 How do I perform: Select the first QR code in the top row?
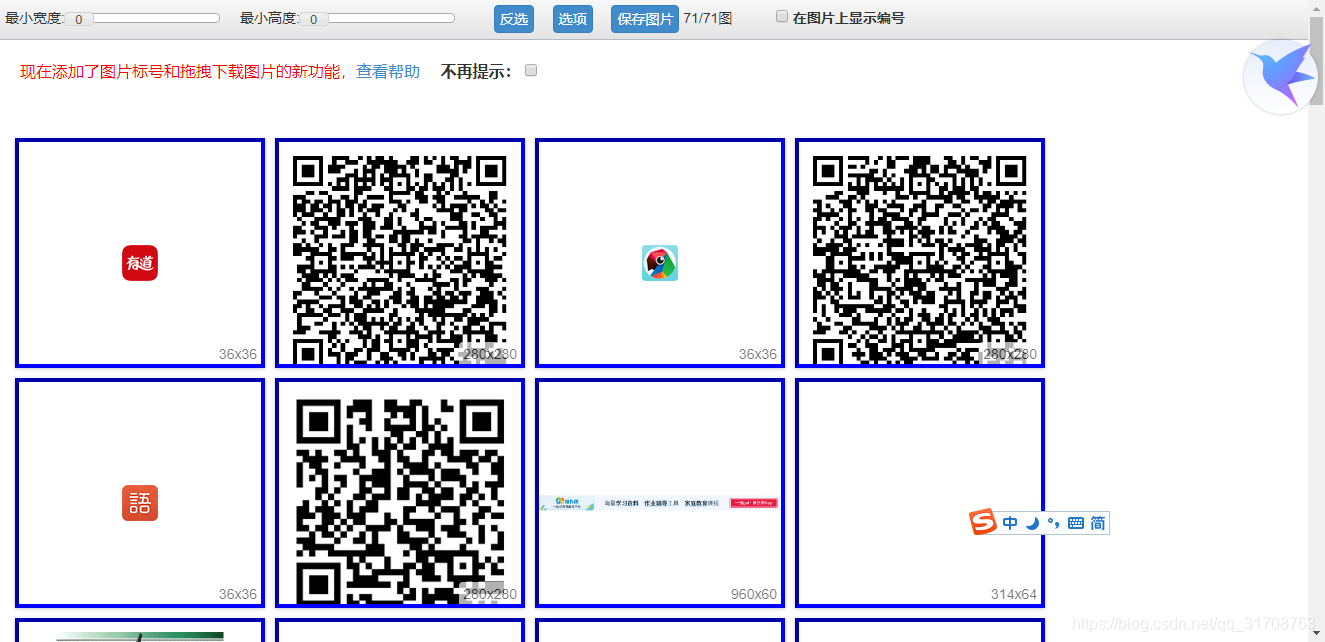[x=400, y=253]
